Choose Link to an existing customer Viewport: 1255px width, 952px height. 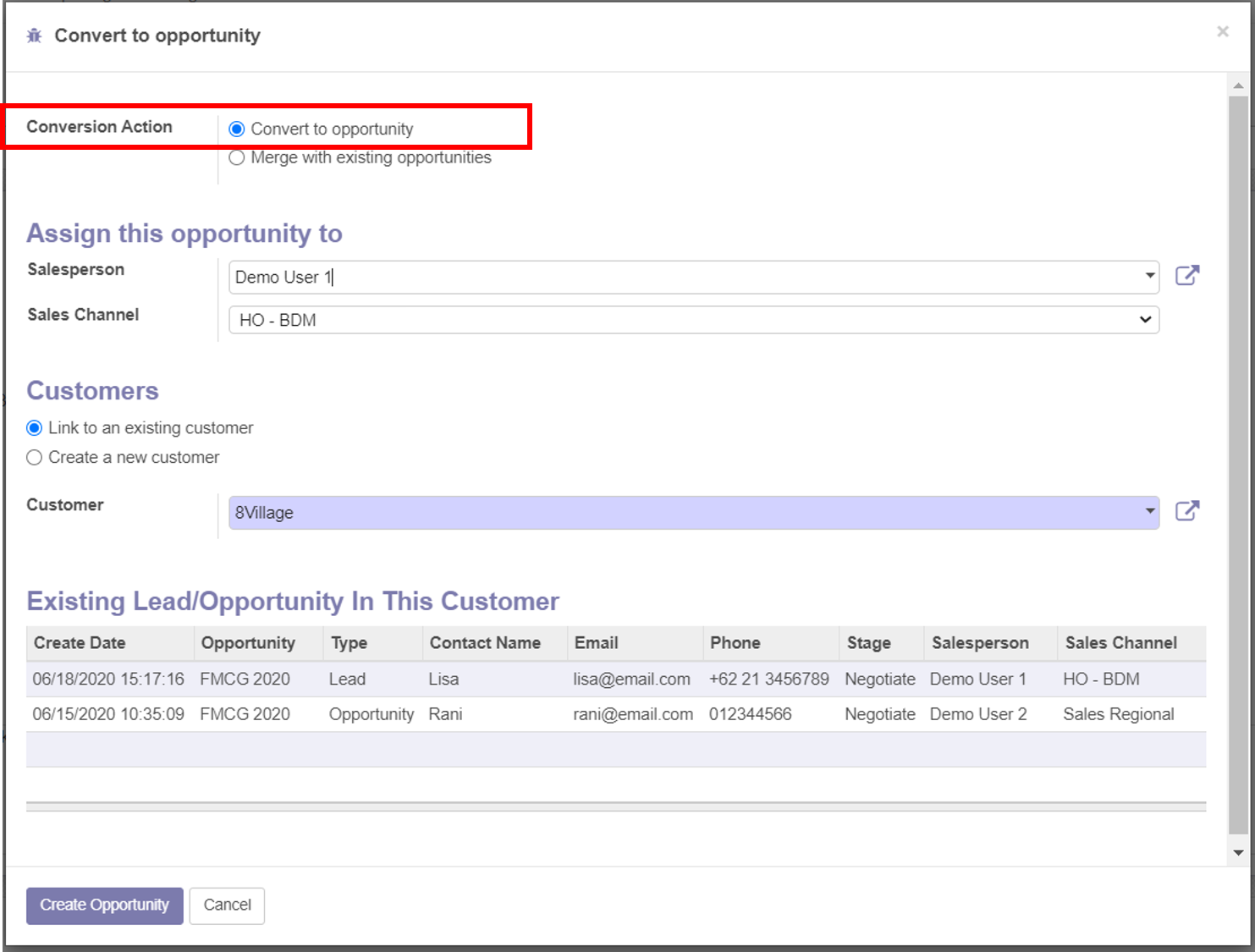35,428
